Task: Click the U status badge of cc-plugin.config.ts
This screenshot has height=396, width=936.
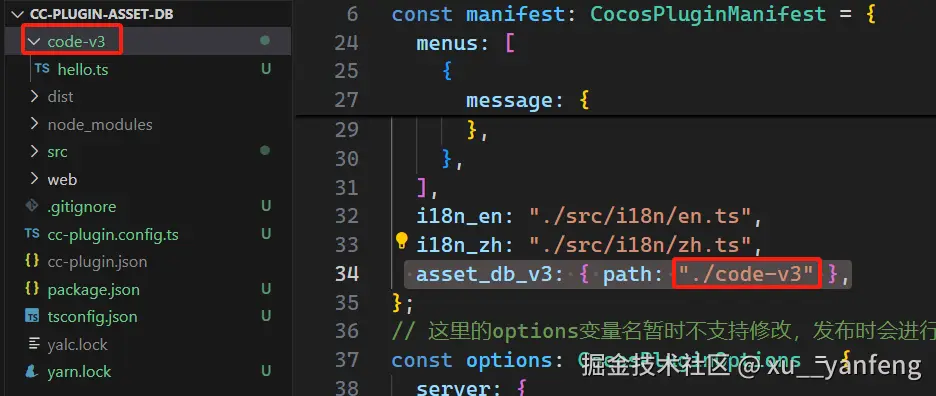Action: click(266, 234)
